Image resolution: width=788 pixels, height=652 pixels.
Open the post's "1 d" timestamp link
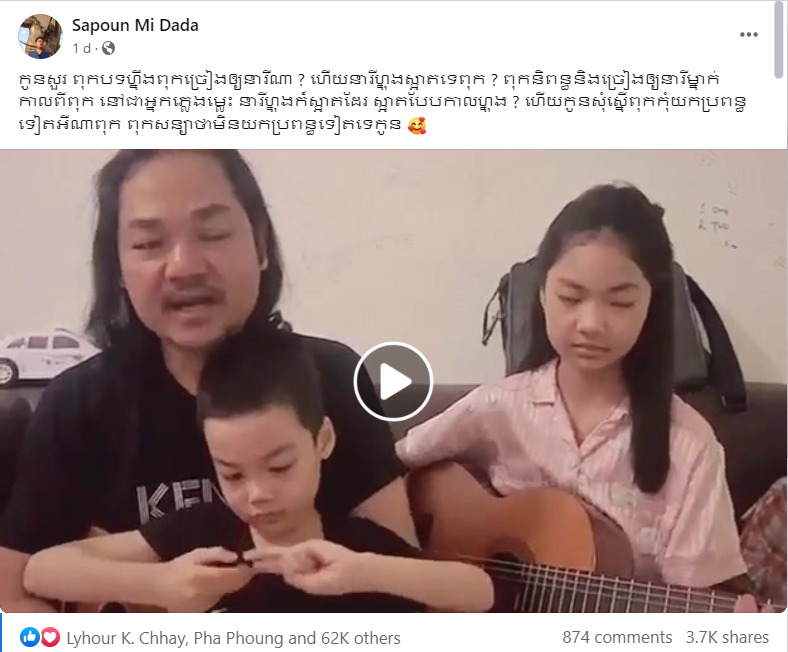point(81,48)
